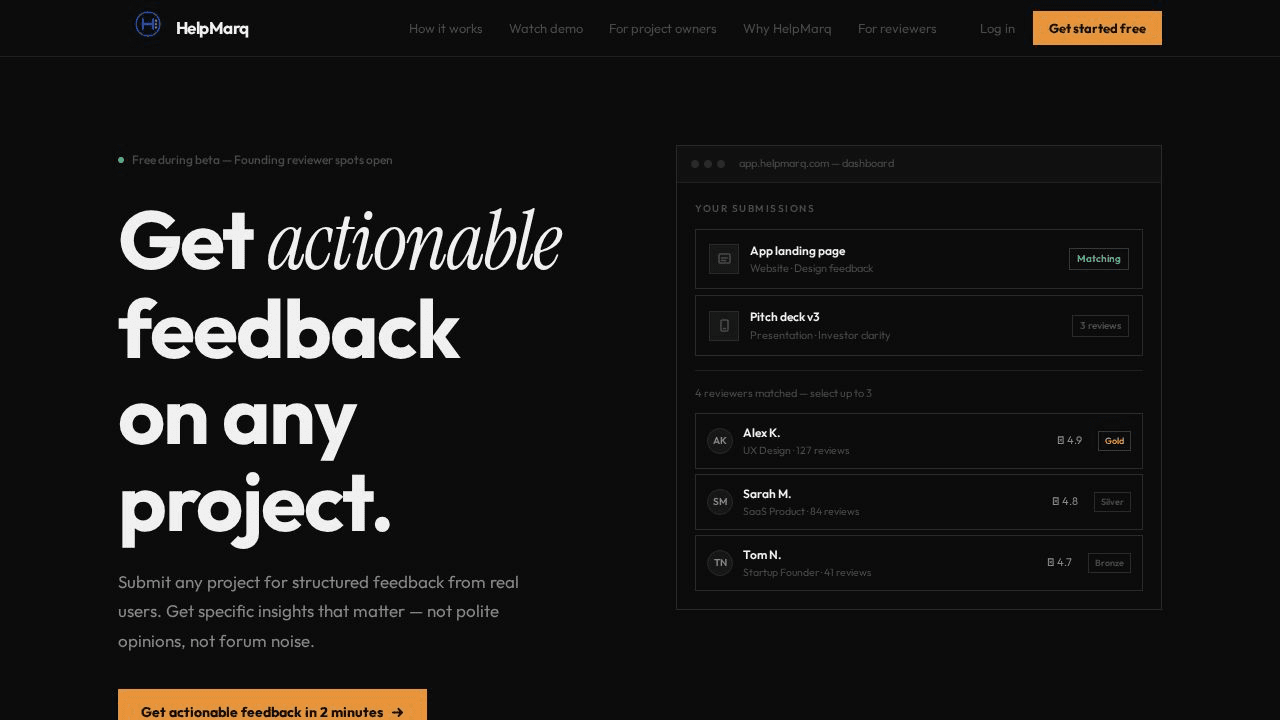1280x720 pixels.
Task: Click the rating icon beside 4.7
Action: [1050, 562]
